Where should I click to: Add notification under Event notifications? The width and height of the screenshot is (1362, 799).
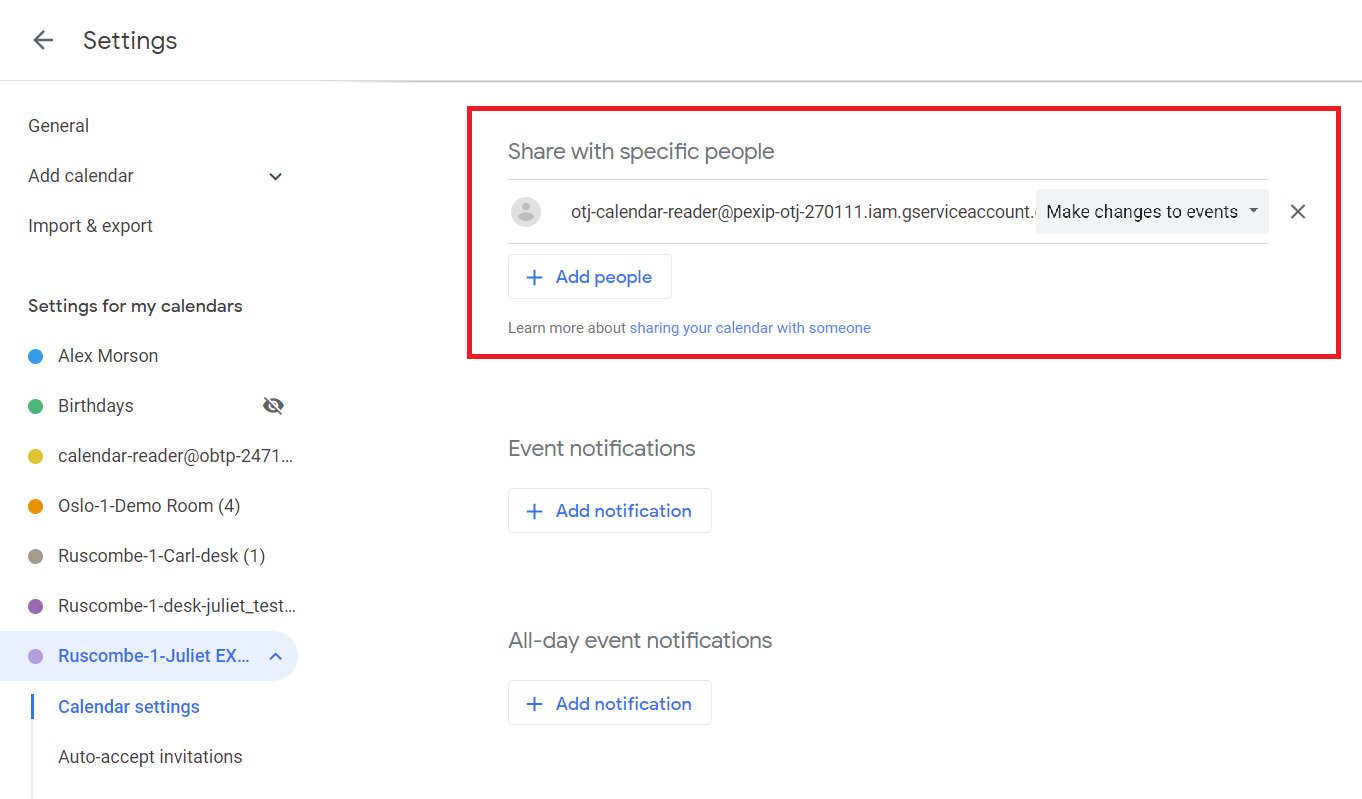click(x=609, y=511)
